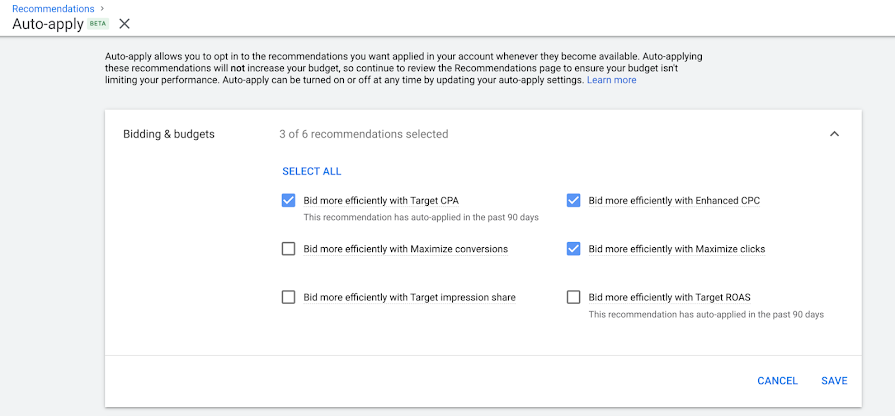Open the Learn more link

[x=611, y=80]
